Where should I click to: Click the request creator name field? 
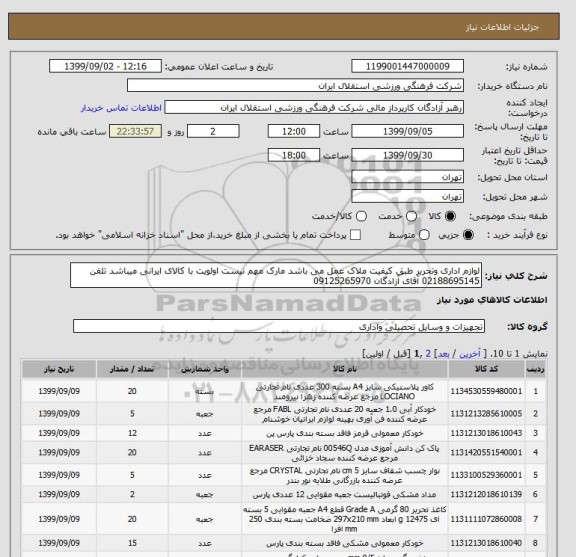[314, 108]
